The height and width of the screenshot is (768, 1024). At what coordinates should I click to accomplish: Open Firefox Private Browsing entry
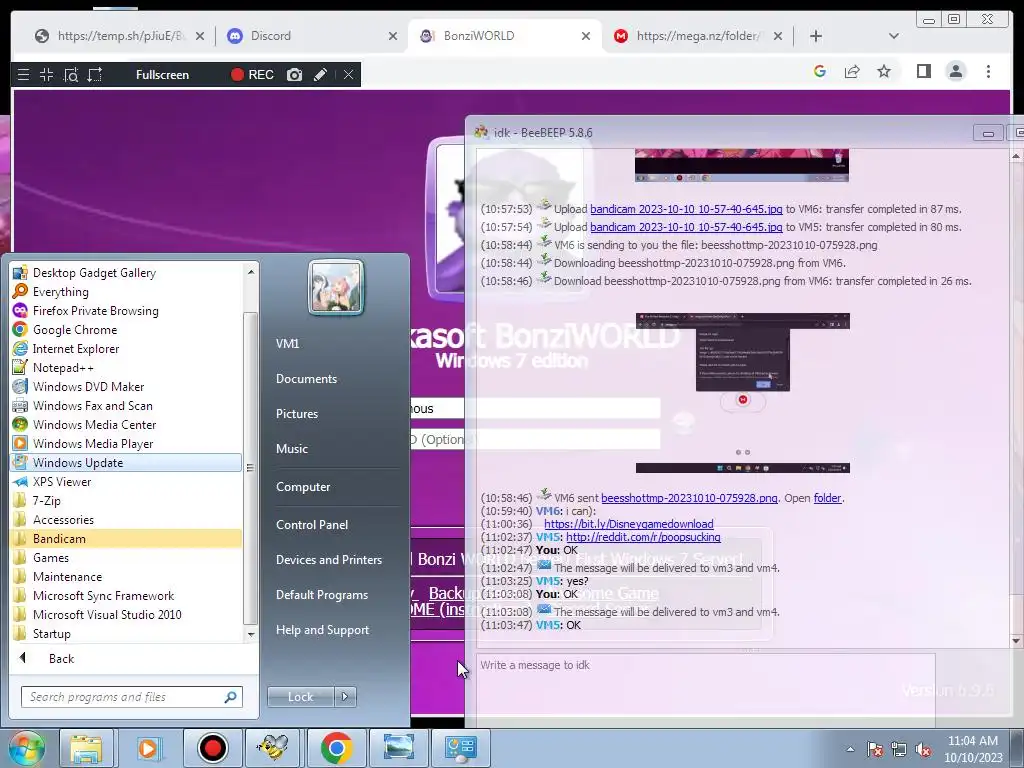[127, 310]
